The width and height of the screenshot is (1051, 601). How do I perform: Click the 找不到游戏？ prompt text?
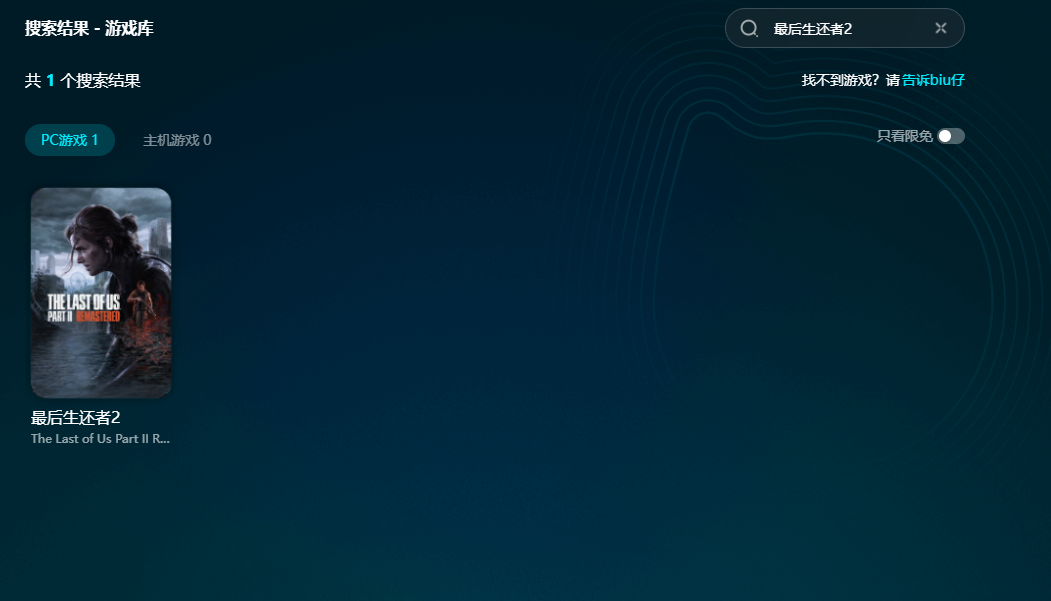tap(842, 80)
